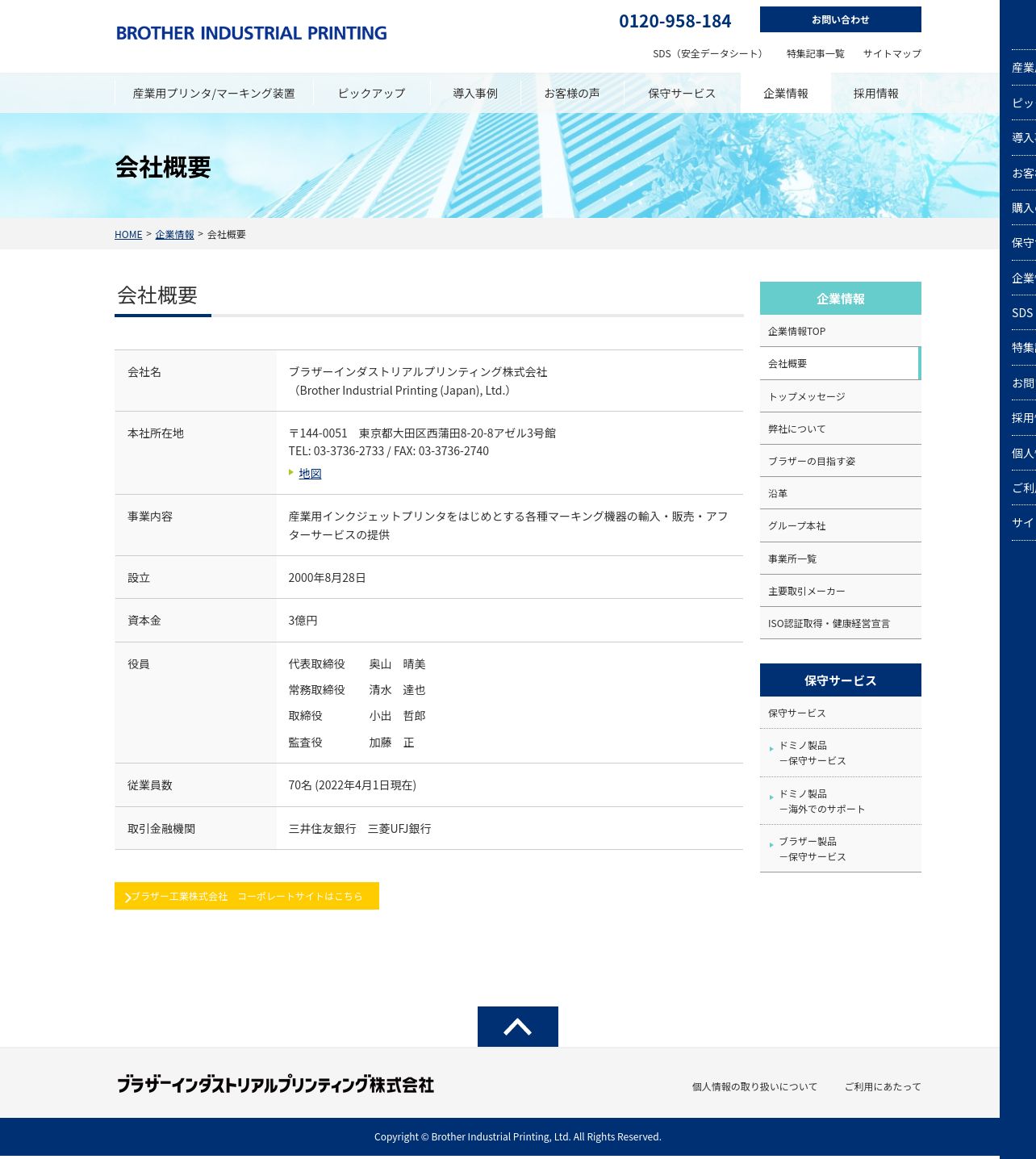This screenshot has width=1036, height=1159.
Task: Click the yellow ブラザー工業株式会社 コーポレートサイトはこちら button
Action: (247, 896)
